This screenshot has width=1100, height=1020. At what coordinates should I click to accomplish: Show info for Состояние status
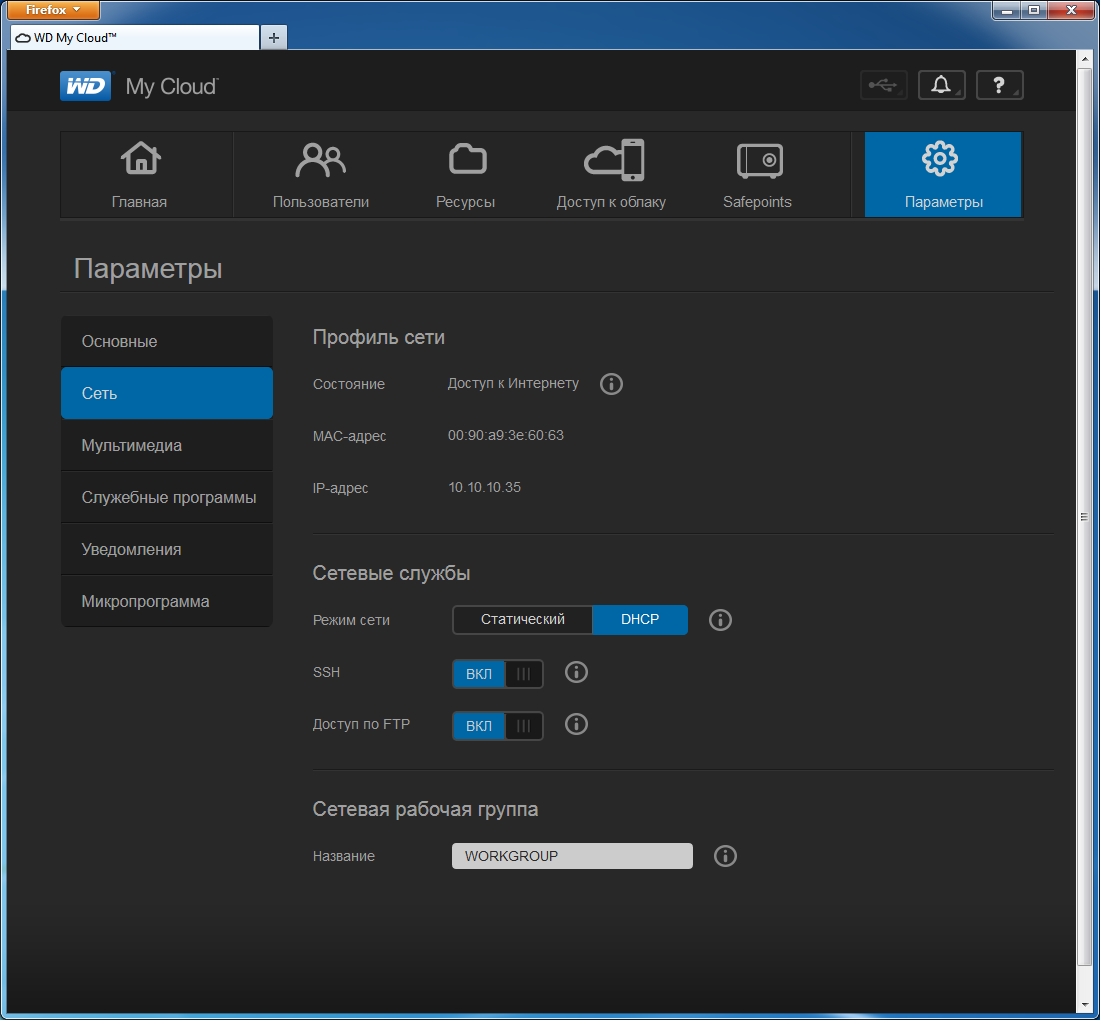[x=611, y=384]
